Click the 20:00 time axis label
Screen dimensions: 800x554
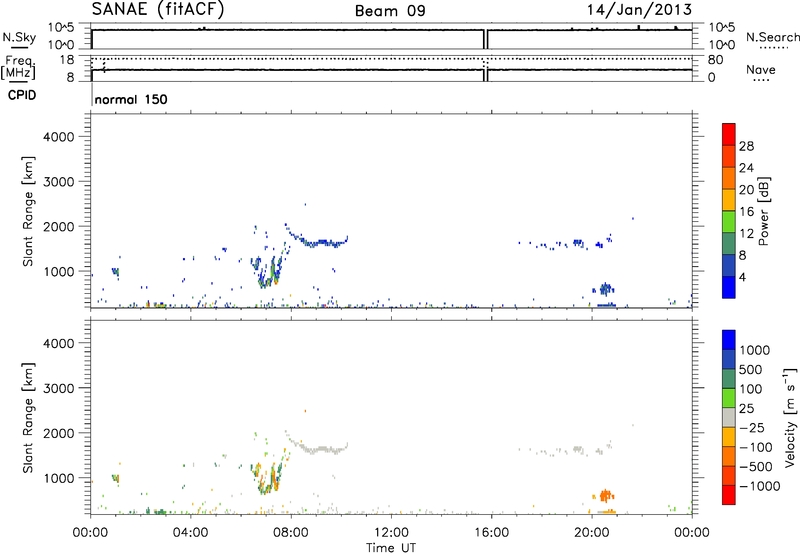(592, 533)
